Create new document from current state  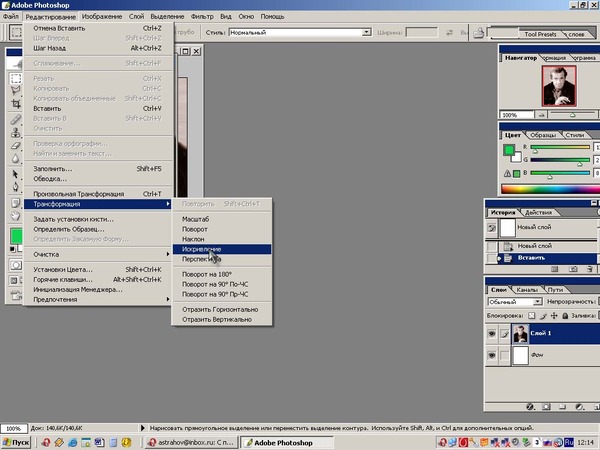(554, 269)
